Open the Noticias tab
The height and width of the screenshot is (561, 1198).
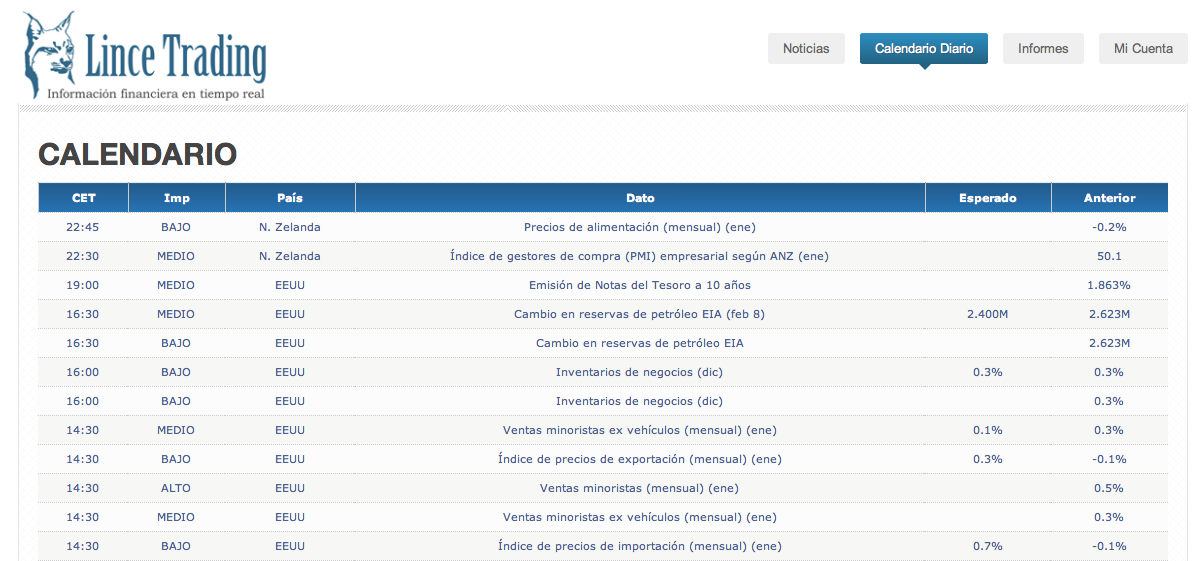tap(806, 49)
